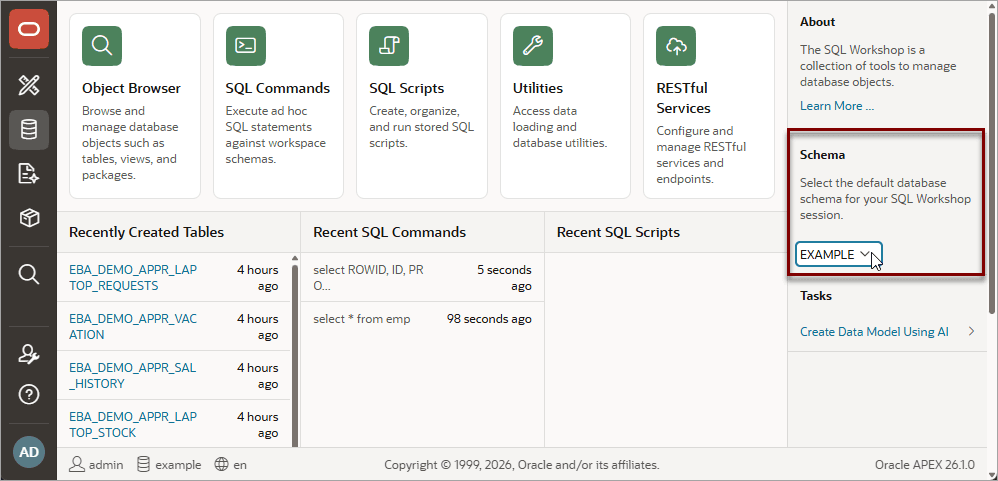
Task: Click the About section heading
Action: (817, 22)
